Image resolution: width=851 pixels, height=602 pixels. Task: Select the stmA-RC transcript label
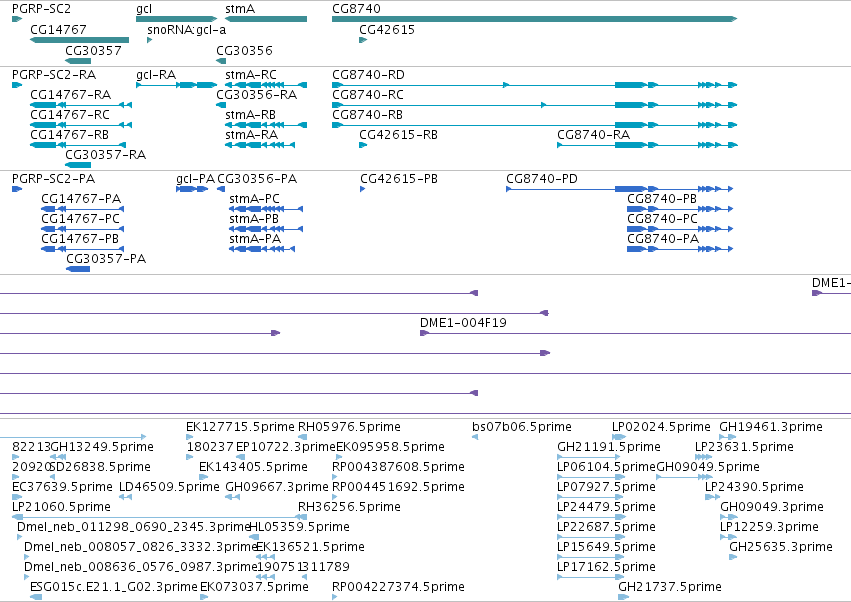pyautogui.click(x=251, y=74)
